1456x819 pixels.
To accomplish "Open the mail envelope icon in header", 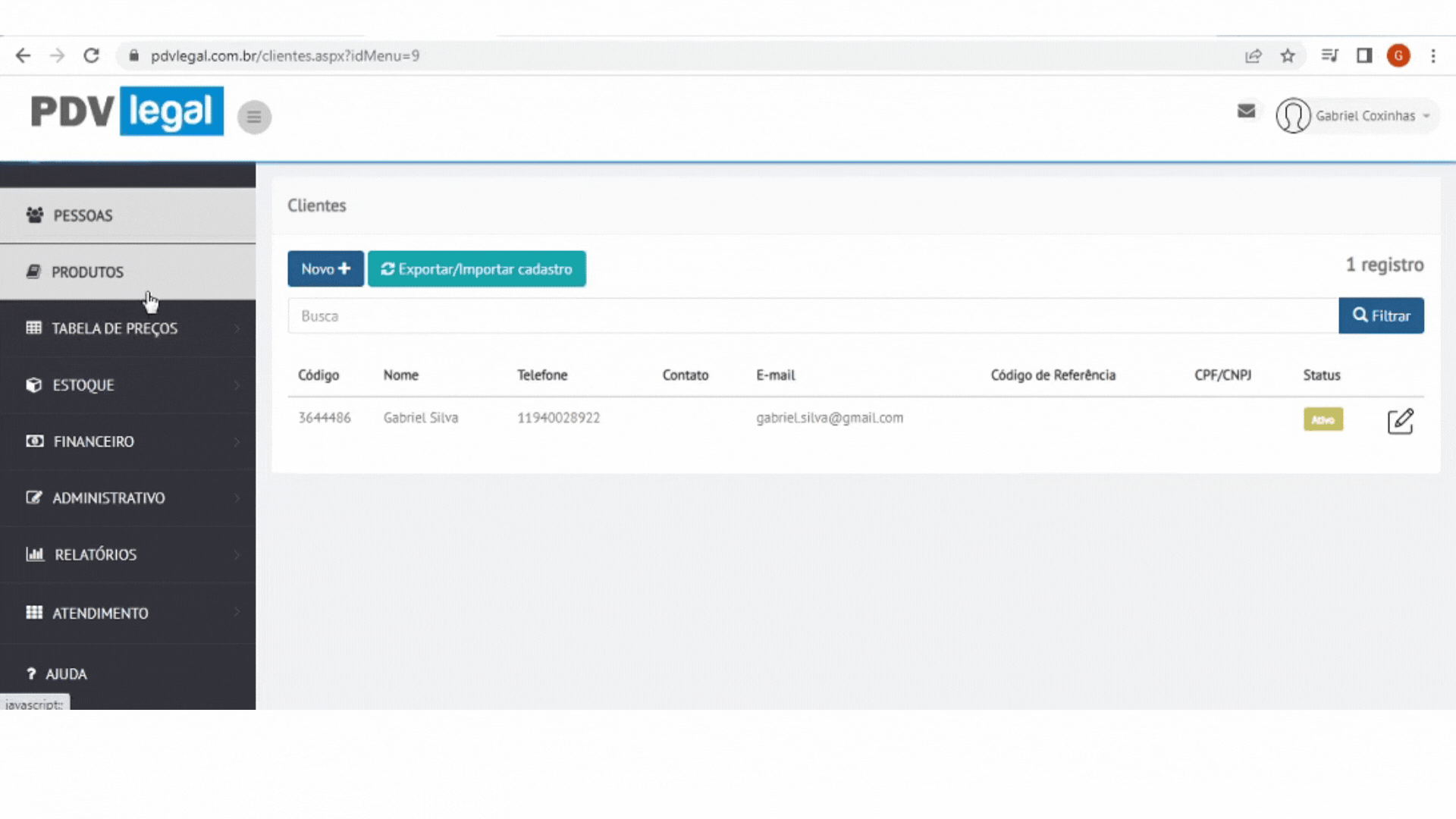I will (x=1246, y=111).
